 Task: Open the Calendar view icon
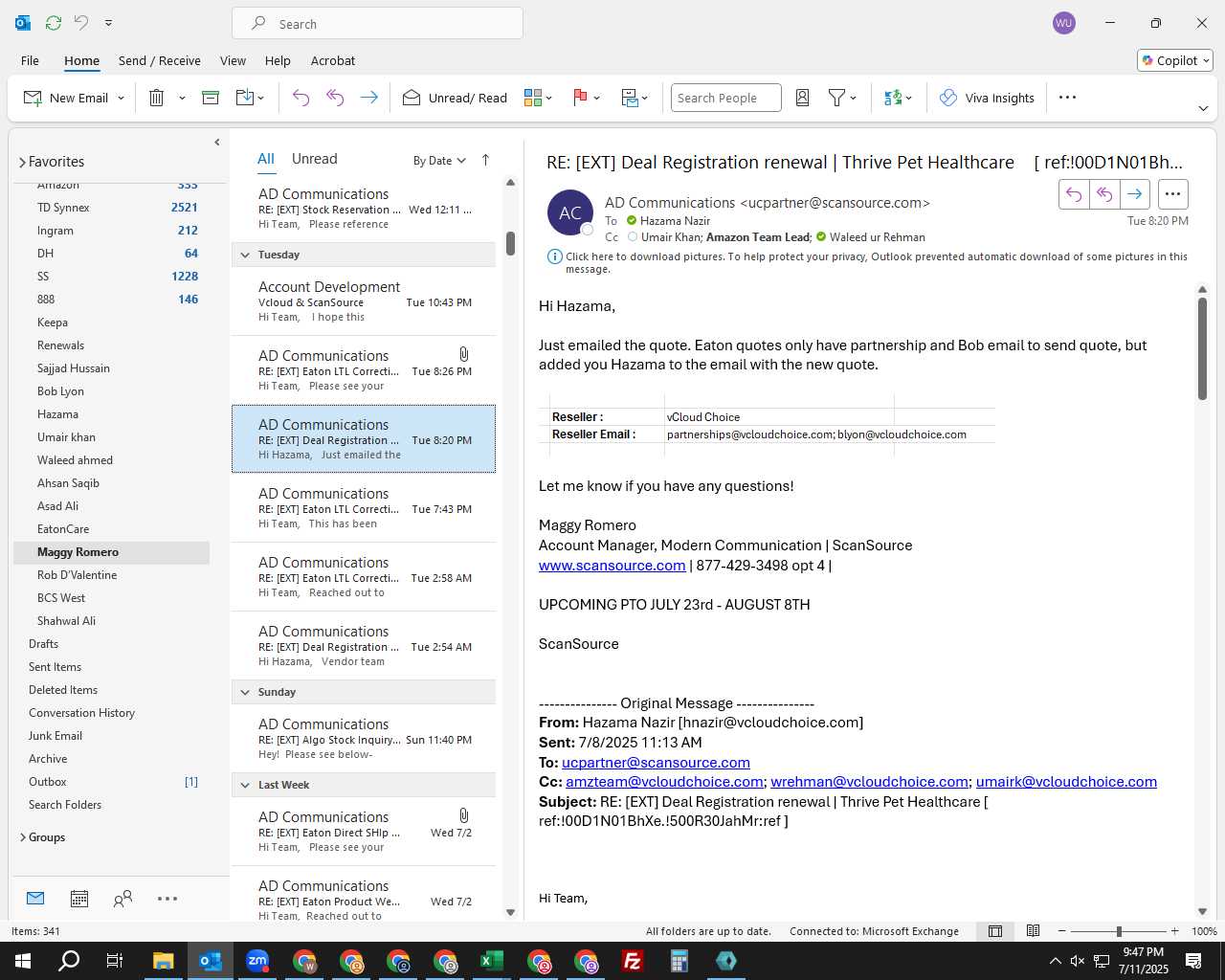point(79,899)
